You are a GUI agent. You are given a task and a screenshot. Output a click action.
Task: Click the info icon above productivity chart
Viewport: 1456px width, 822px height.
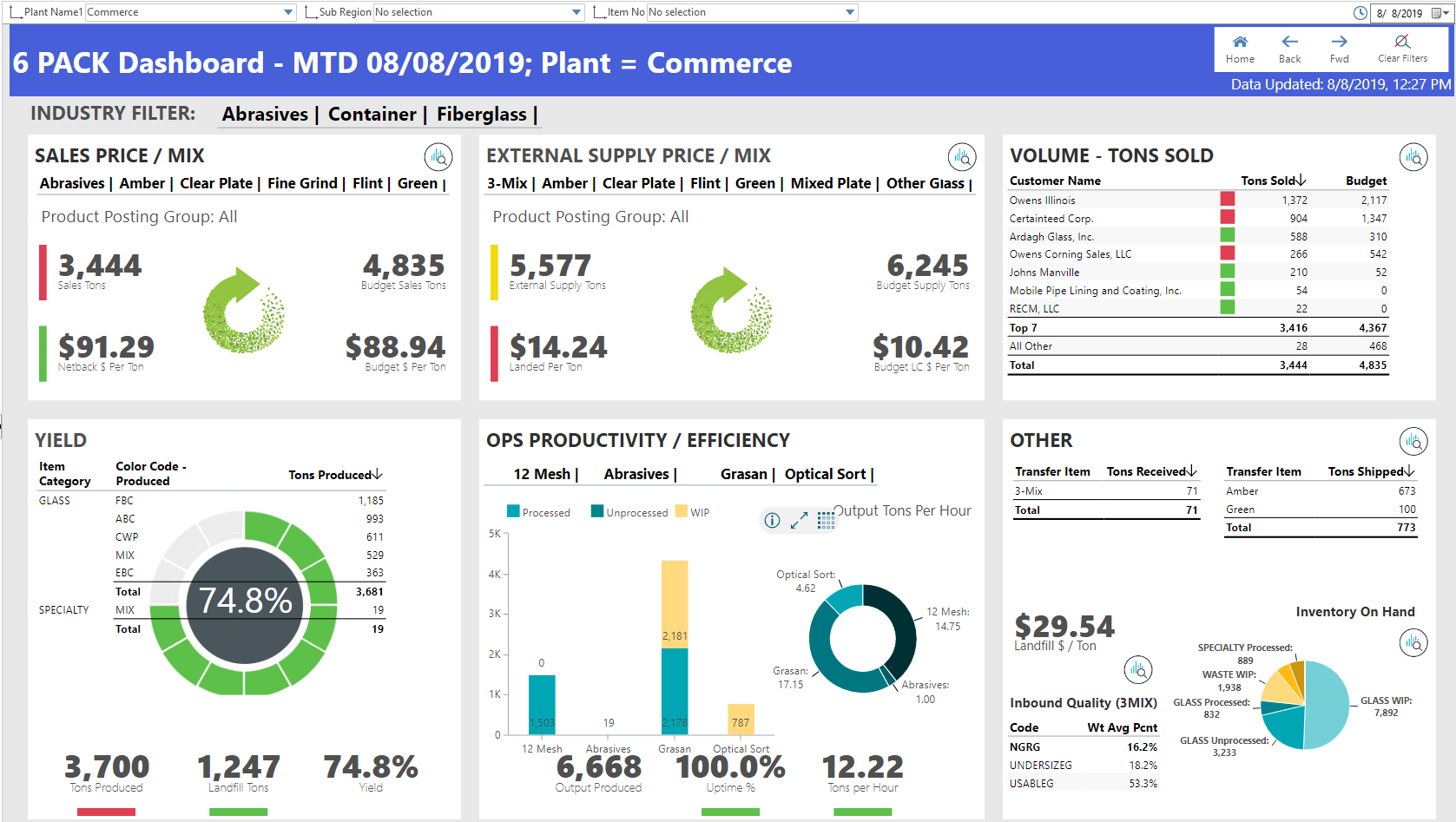pyautogui.click(x=772, y=520)
